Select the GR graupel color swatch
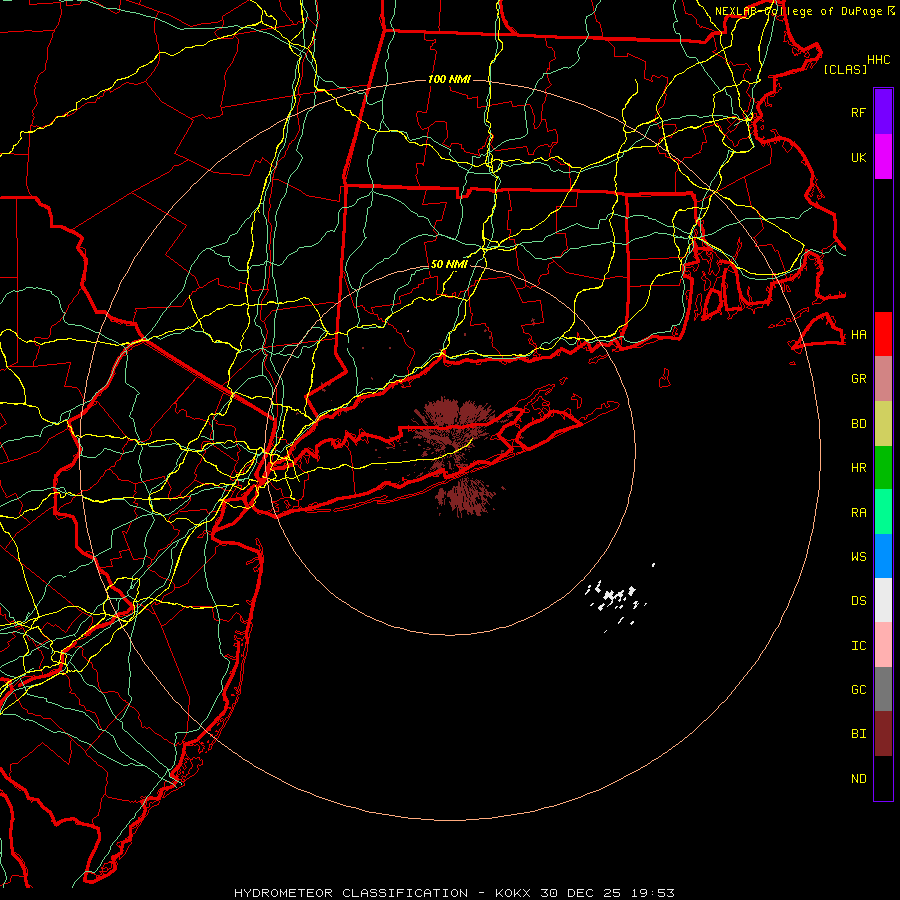This screenshot has width=900, height=900. click(x=883, y=379)
